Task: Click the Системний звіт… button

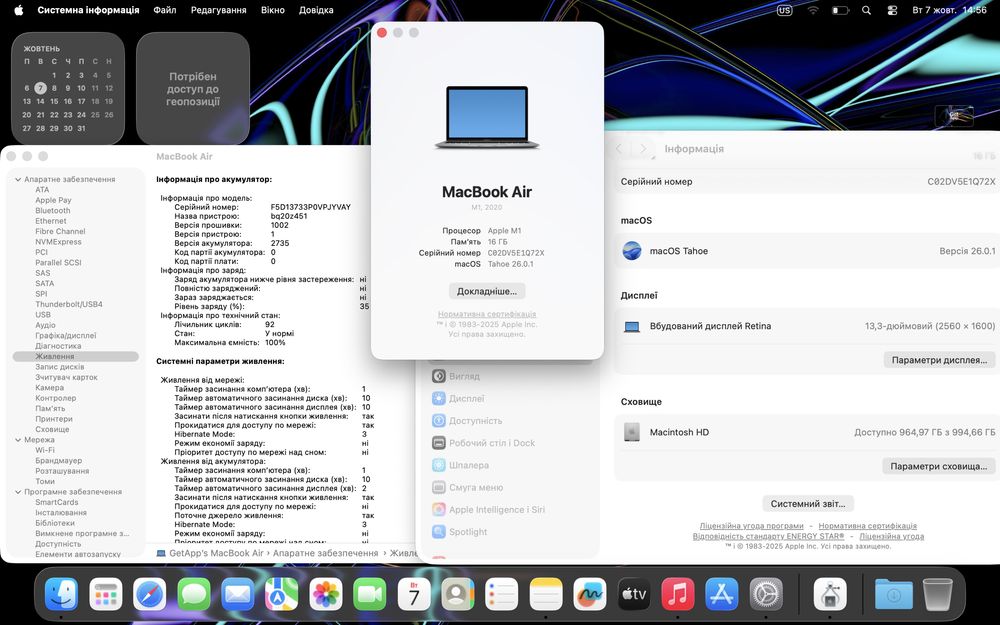Action: (x=807, y=504)
